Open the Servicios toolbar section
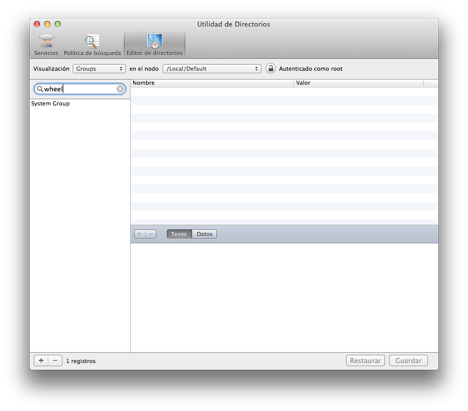Image resolution: width=468 pixels, height=411 pixels. point(46,45)
